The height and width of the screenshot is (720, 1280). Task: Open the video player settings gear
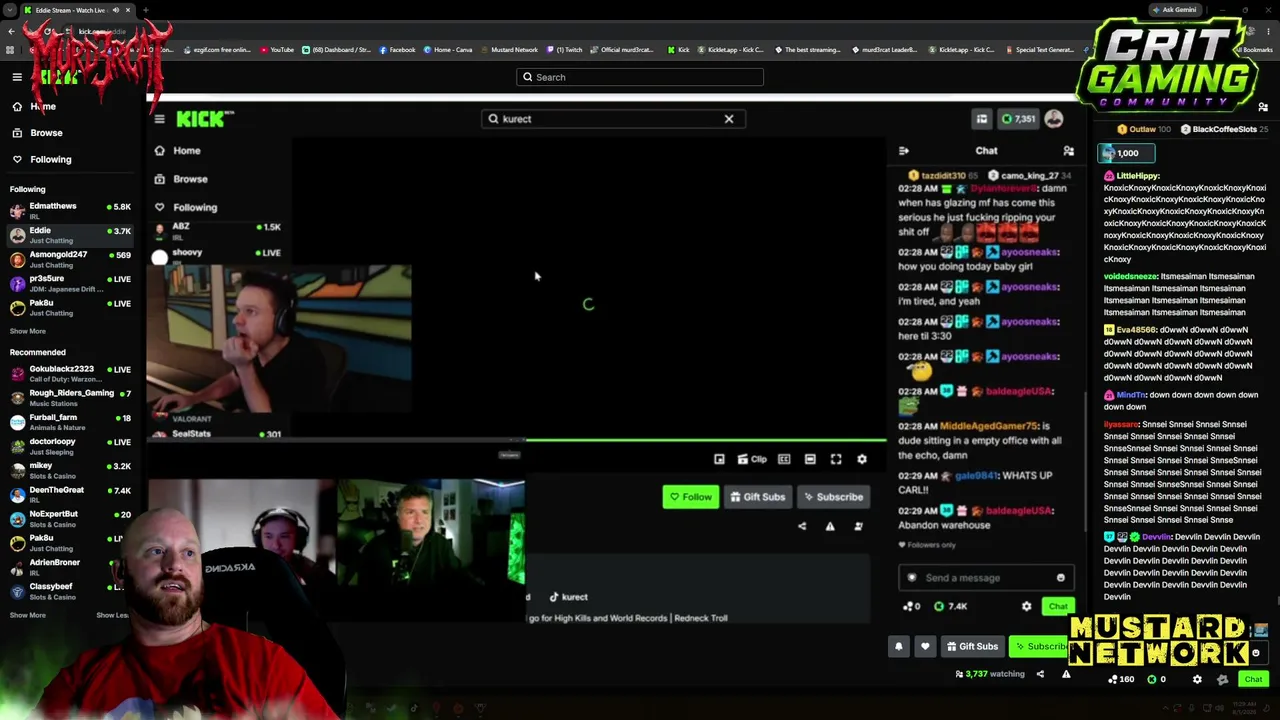coord(862,459)
